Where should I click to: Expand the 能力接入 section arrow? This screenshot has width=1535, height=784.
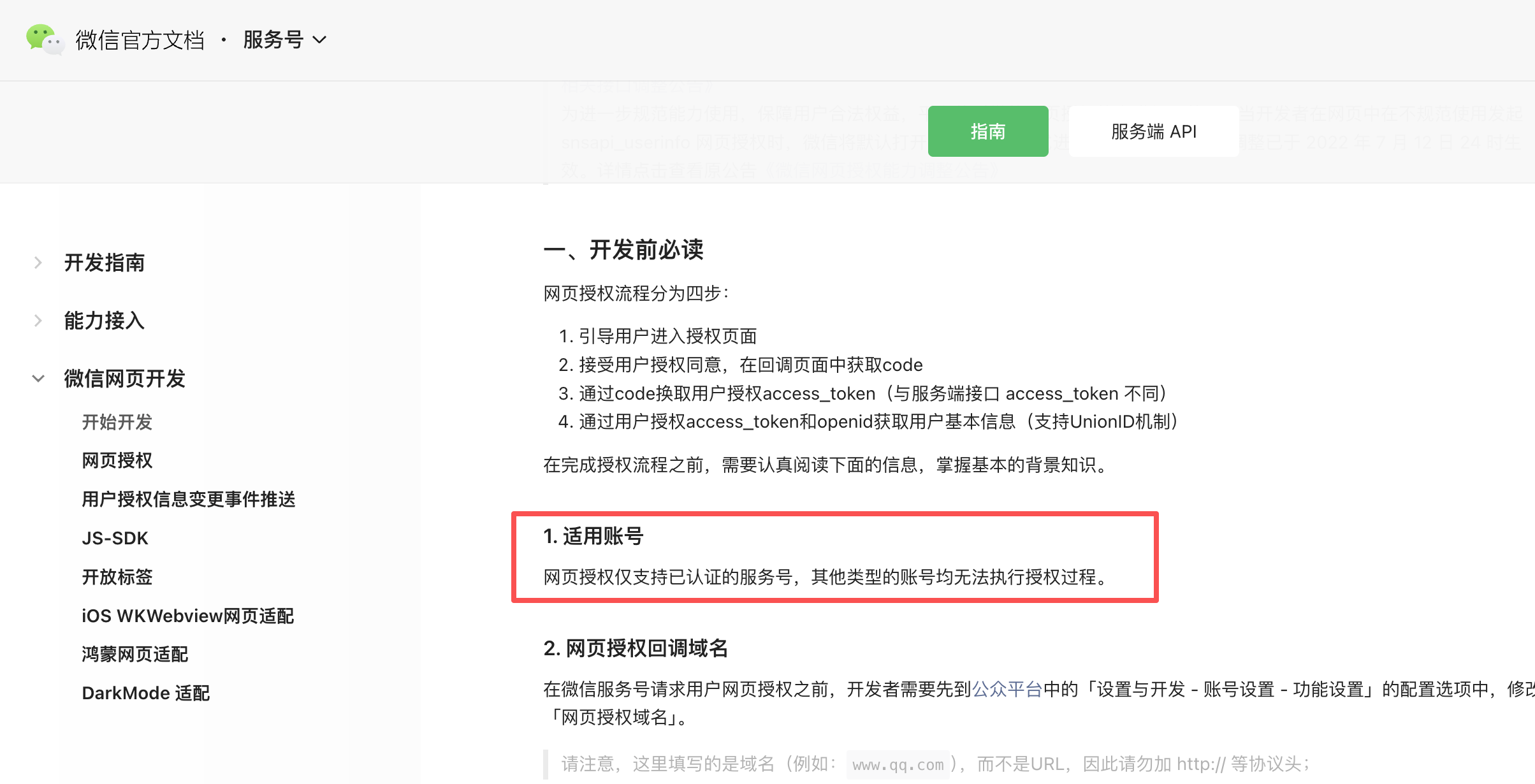pos(38,321)
